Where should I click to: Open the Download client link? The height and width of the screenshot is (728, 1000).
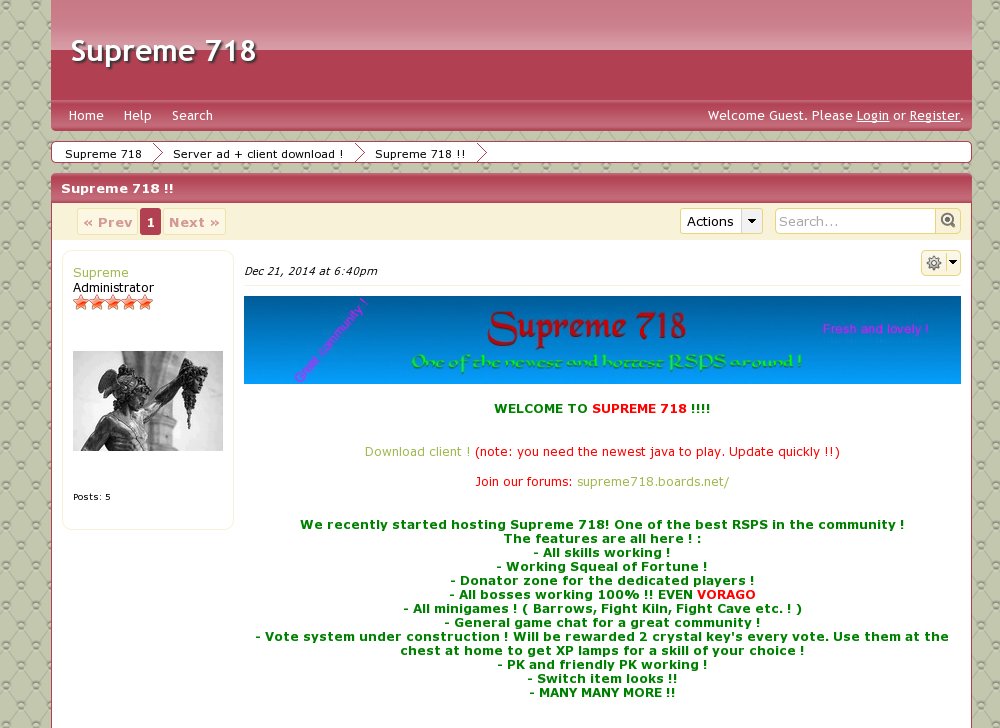click(417, 451)
